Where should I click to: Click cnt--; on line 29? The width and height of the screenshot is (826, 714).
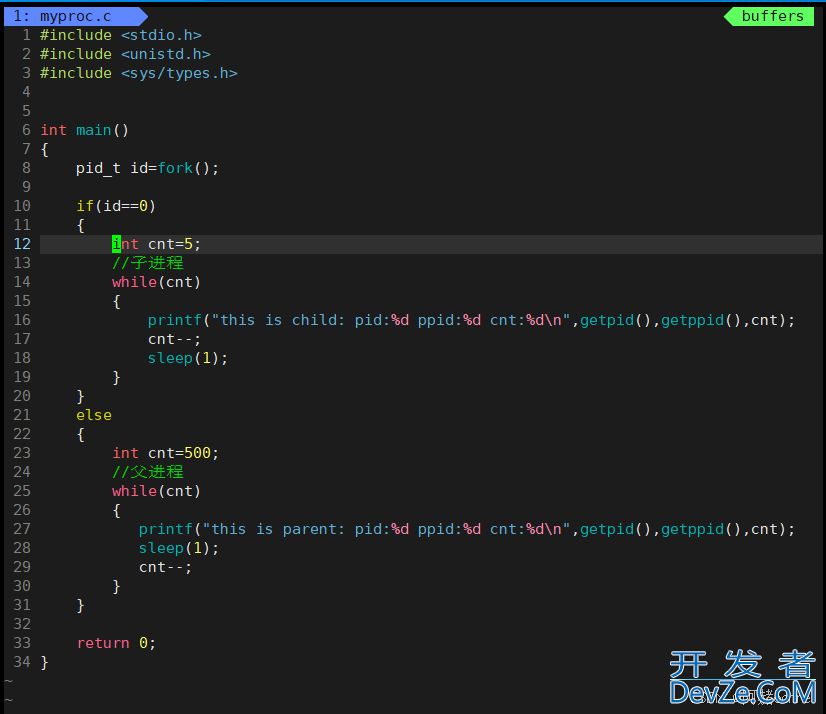pyautogui.click(x=165, y=567)
